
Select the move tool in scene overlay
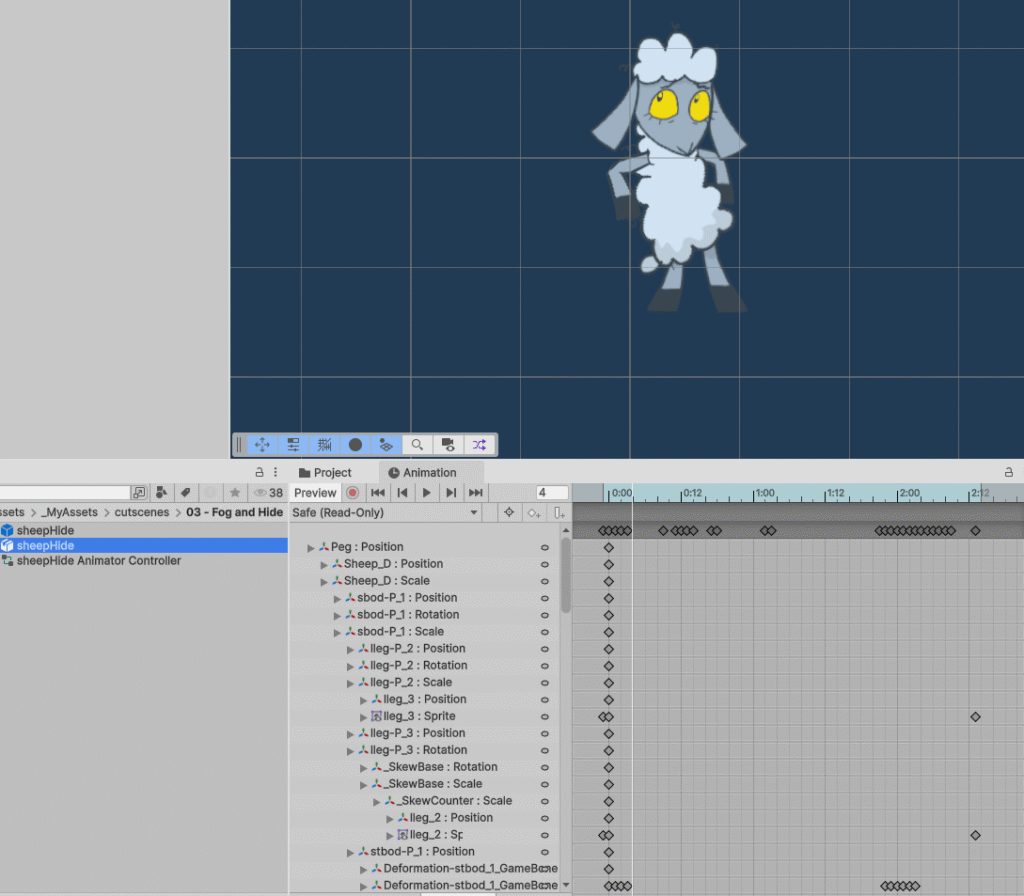[262, 445]
